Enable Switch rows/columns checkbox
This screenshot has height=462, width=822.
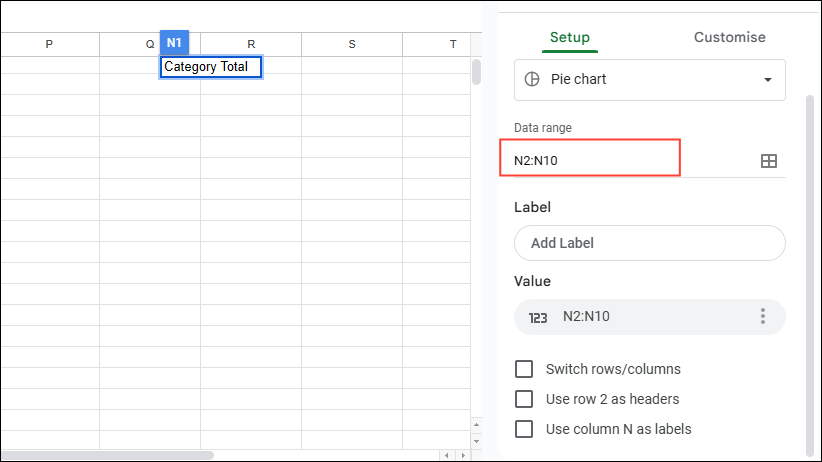point(524,369)
